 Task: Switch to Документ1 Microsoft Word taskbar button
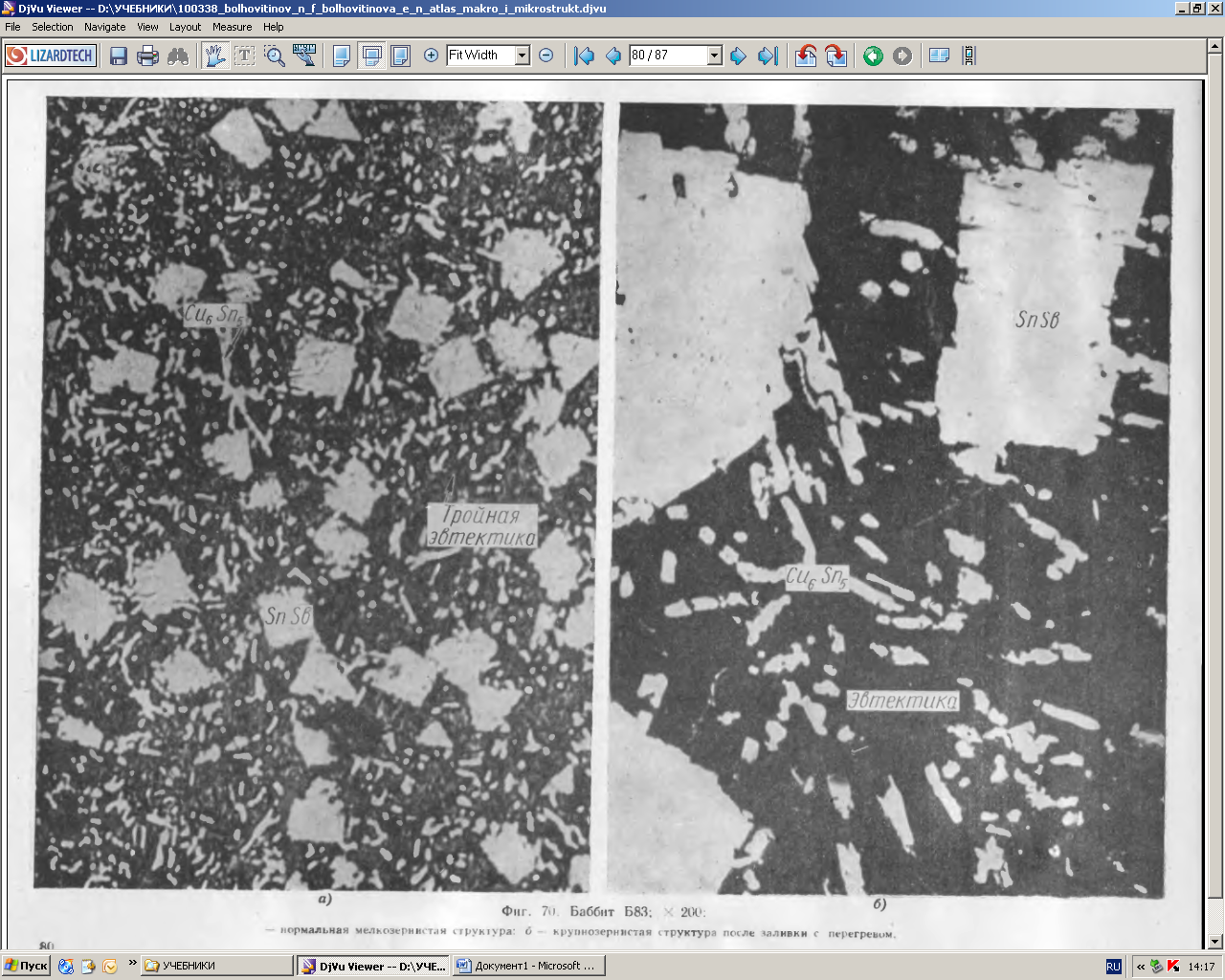529,967
